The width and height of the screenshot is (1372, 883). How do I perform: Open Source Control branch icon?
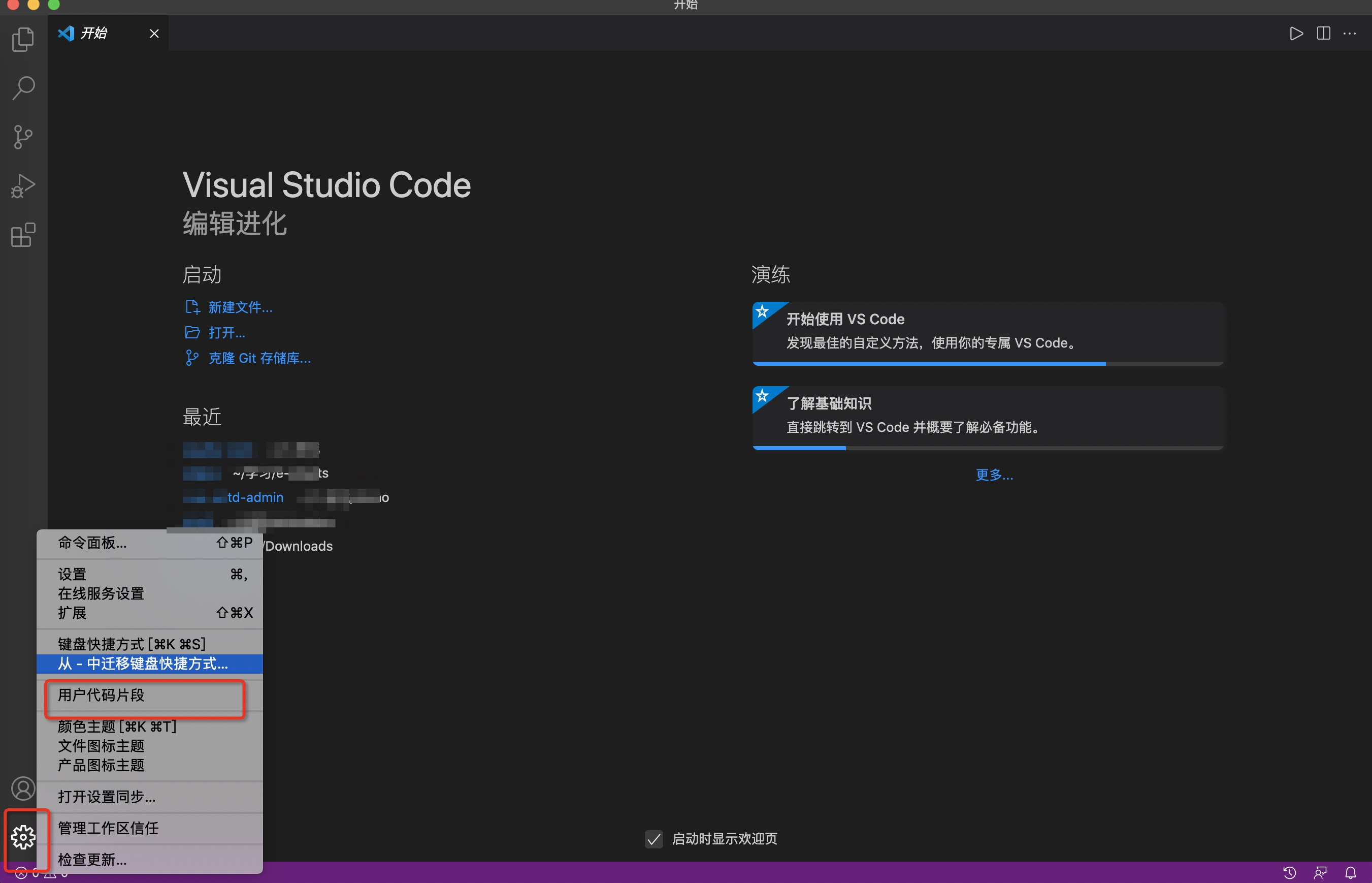[23, 137]
